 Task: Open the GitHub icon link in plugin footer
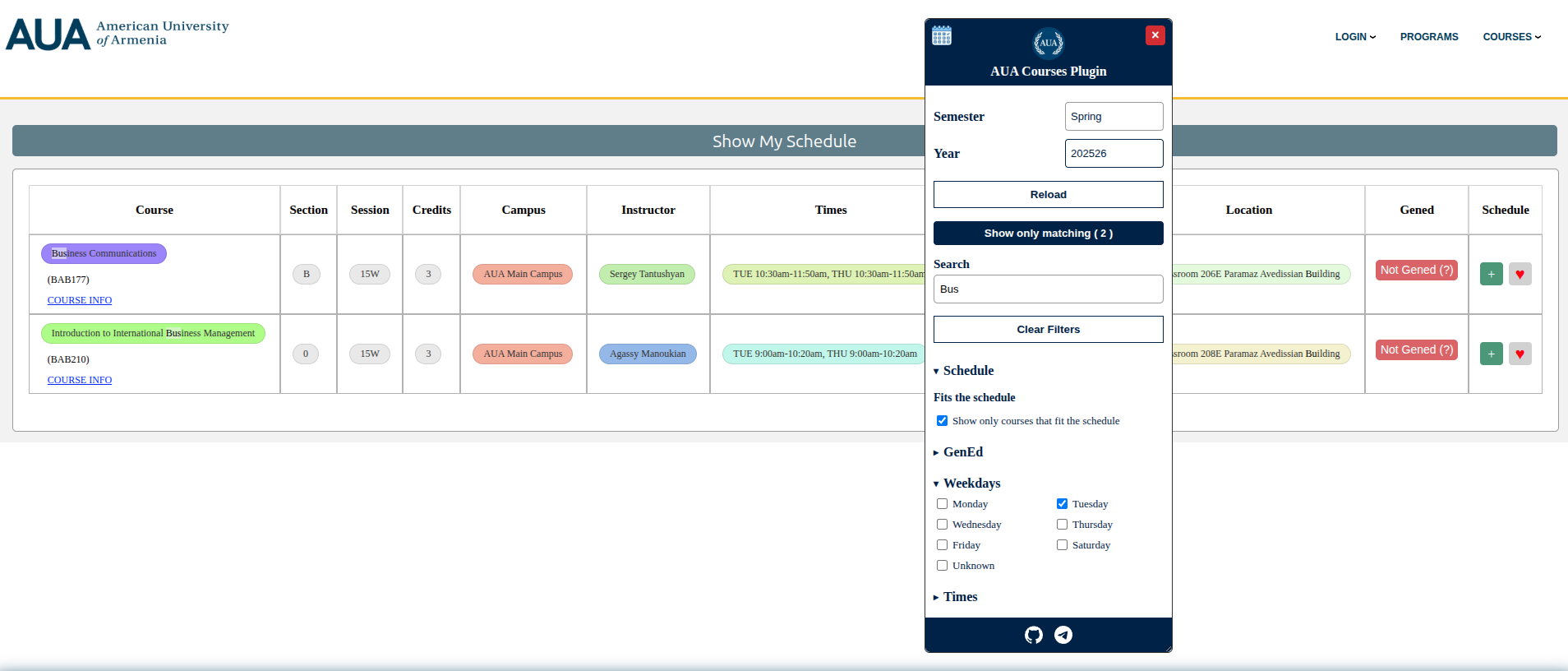tap(1034, 635)
